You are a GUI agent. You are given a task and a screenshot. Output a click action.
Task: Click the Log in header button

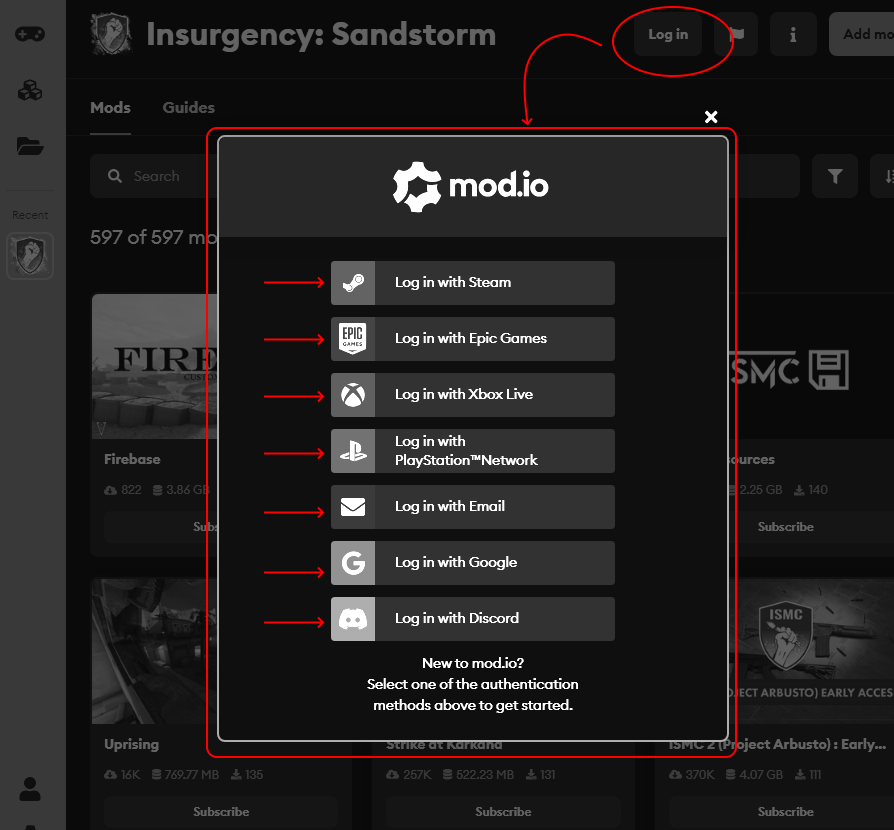668,34
